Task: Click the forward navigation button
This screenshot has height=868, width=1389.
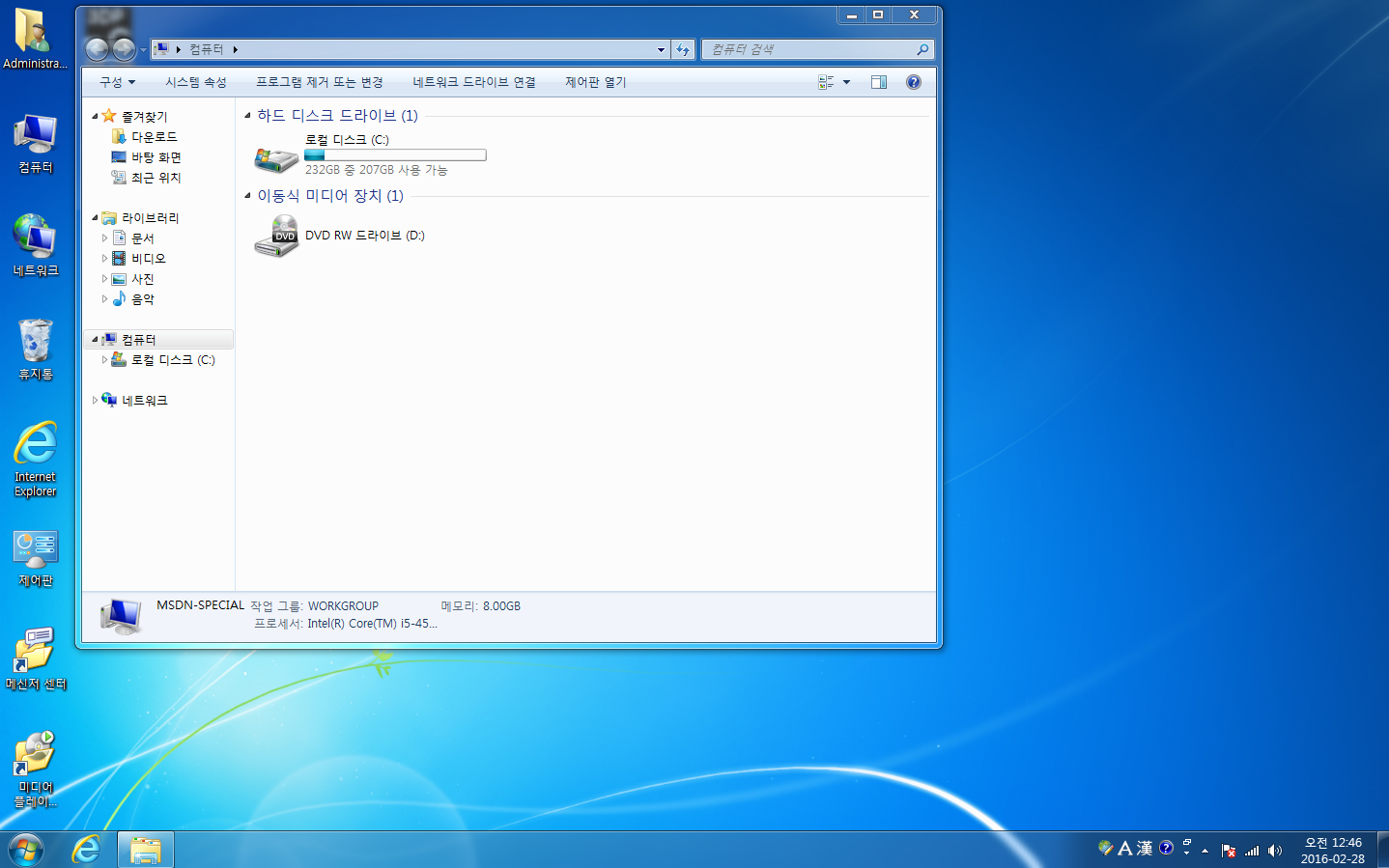Action: point(124,49)
